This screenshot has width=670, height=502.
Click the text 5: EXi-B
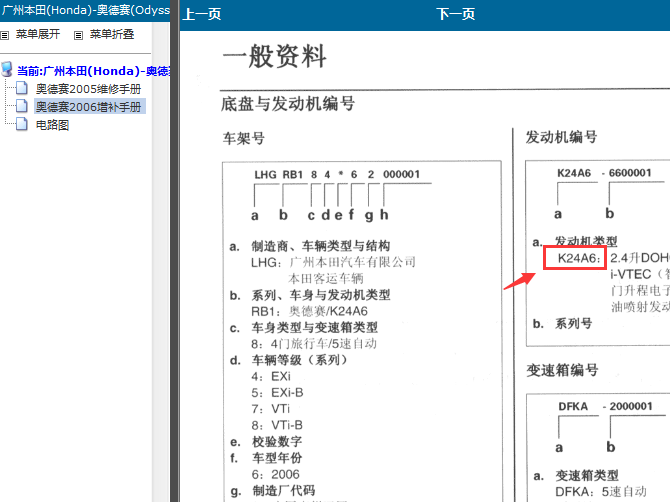click(277, 393)
